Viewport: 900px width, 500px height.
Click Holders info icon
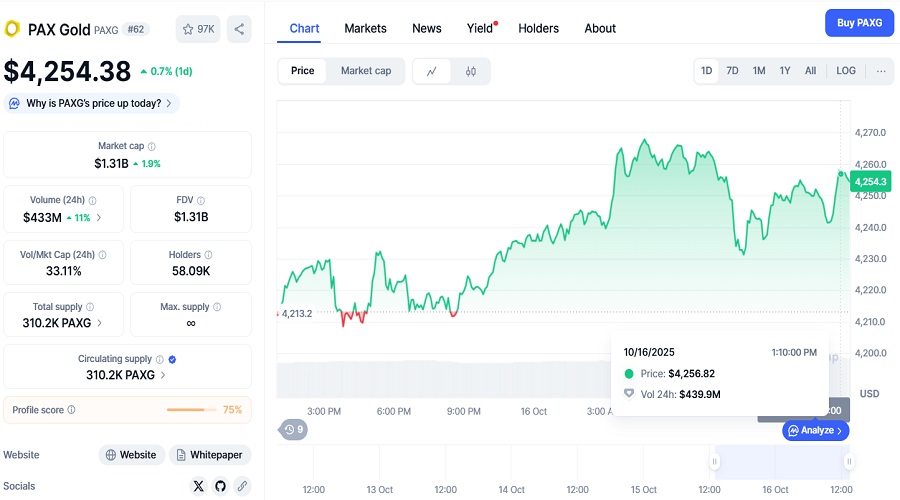click(208, 255)
